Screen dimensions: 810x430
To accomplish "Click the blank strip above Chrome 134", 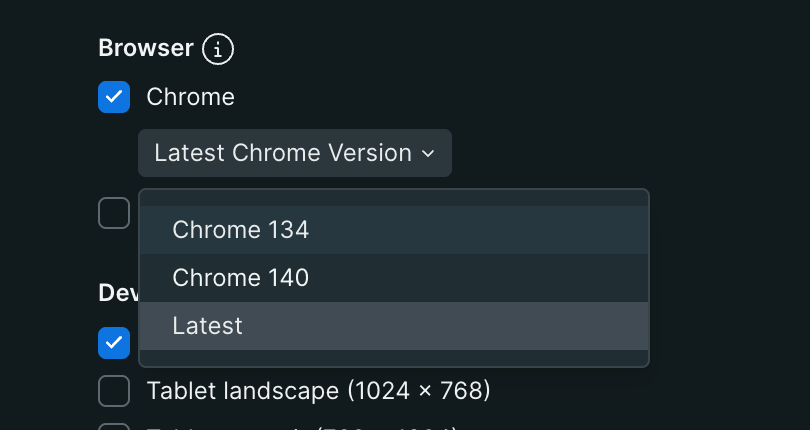I will coord(394,198).
